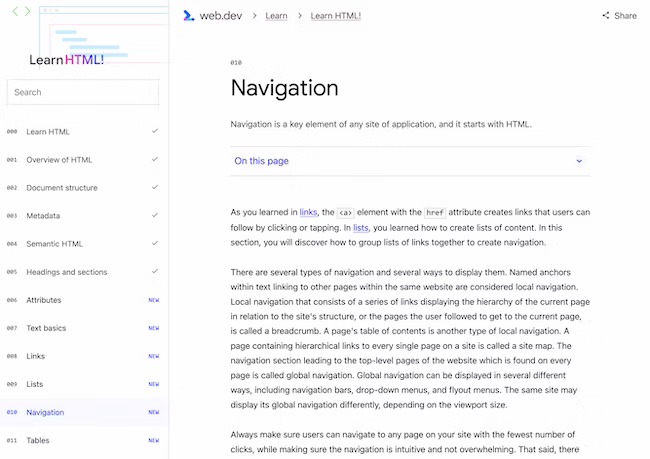This screenshot has height=459, width=650.
Task: Expand the On this page section
Action: 262,161
